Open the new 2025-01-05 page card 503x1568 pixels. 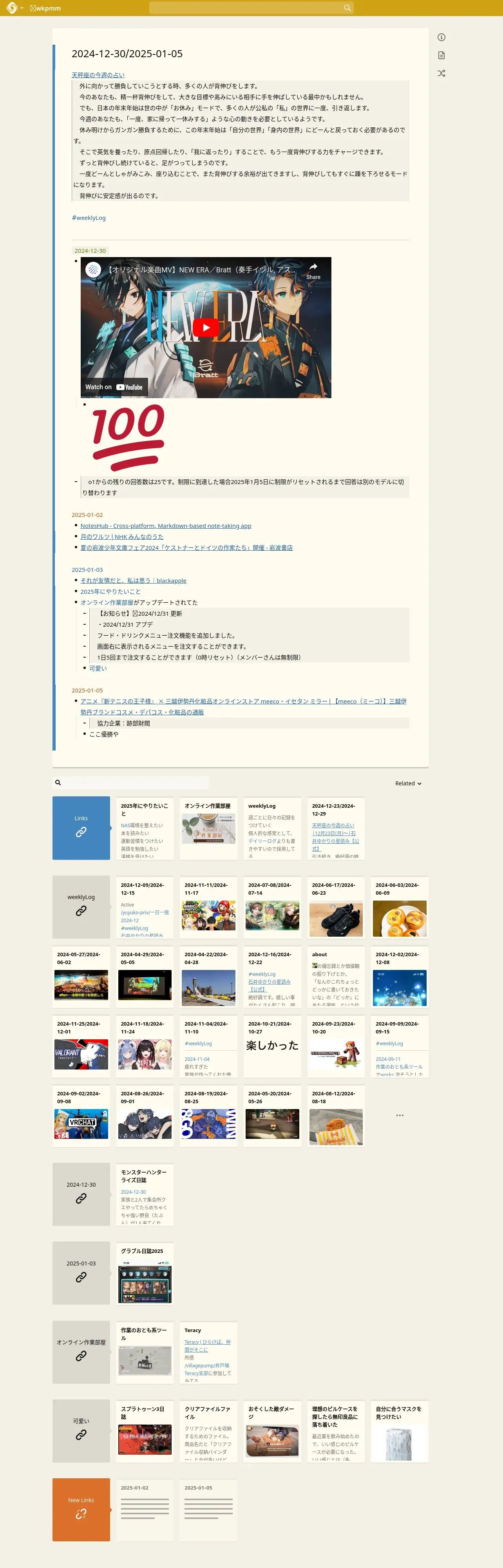point(209,1510)
